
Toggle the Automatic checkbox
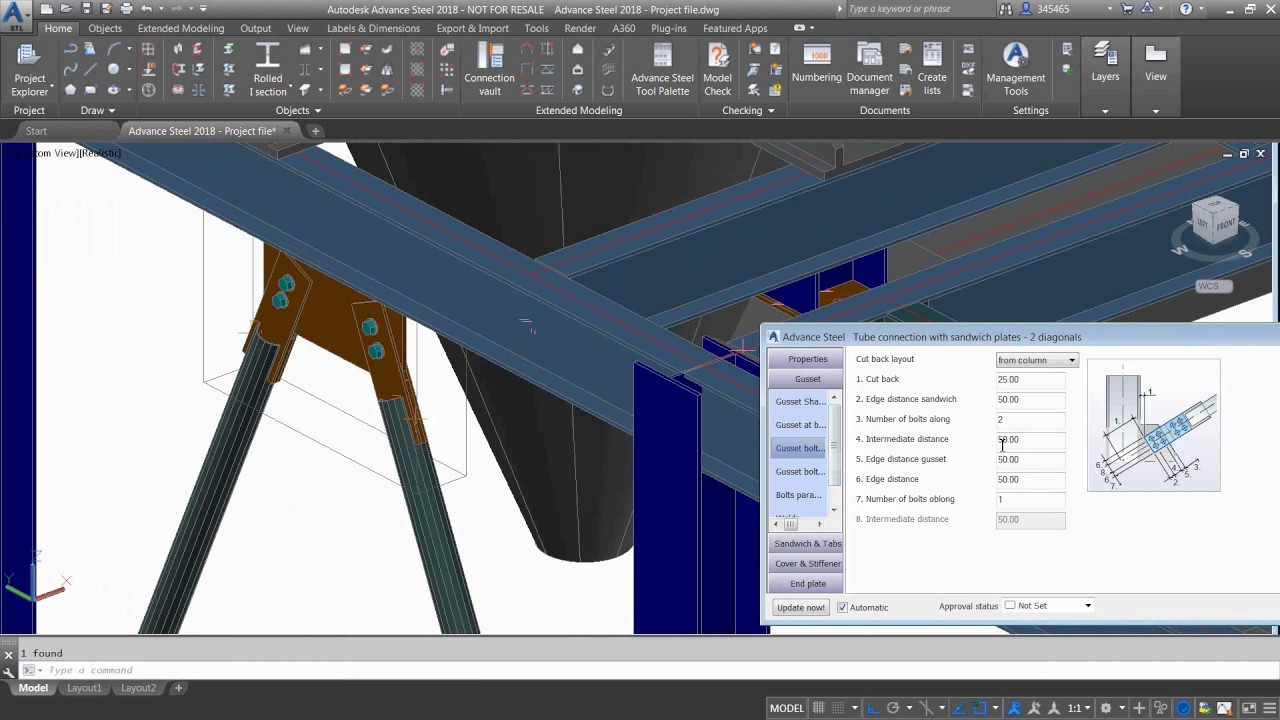tap(842, 607)
